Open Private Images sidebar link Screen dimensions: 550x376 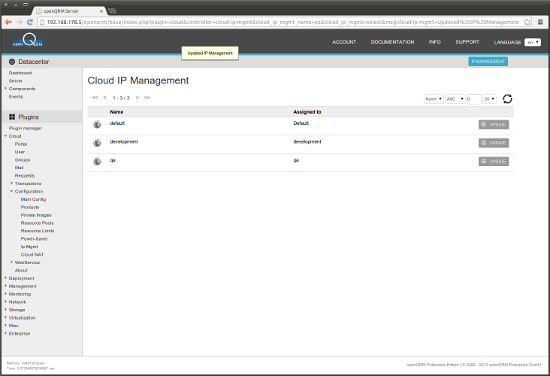coord(36,215)
